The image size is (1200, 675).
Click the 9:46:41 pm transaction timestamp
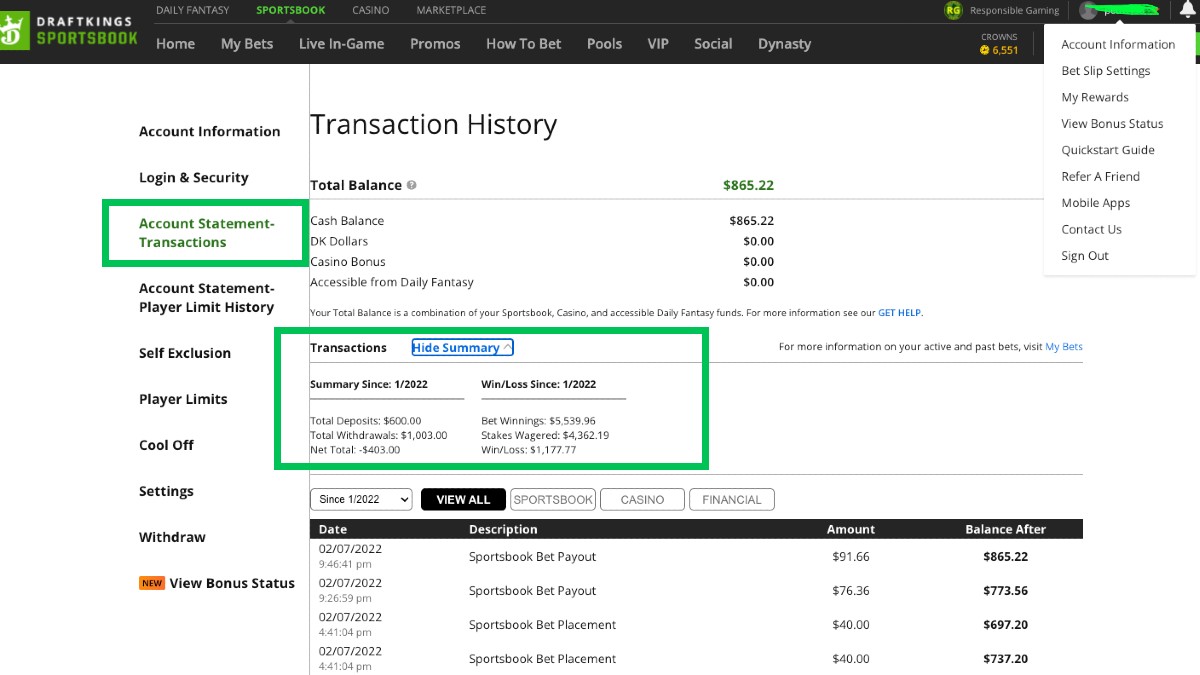click(x=345, y=565)
